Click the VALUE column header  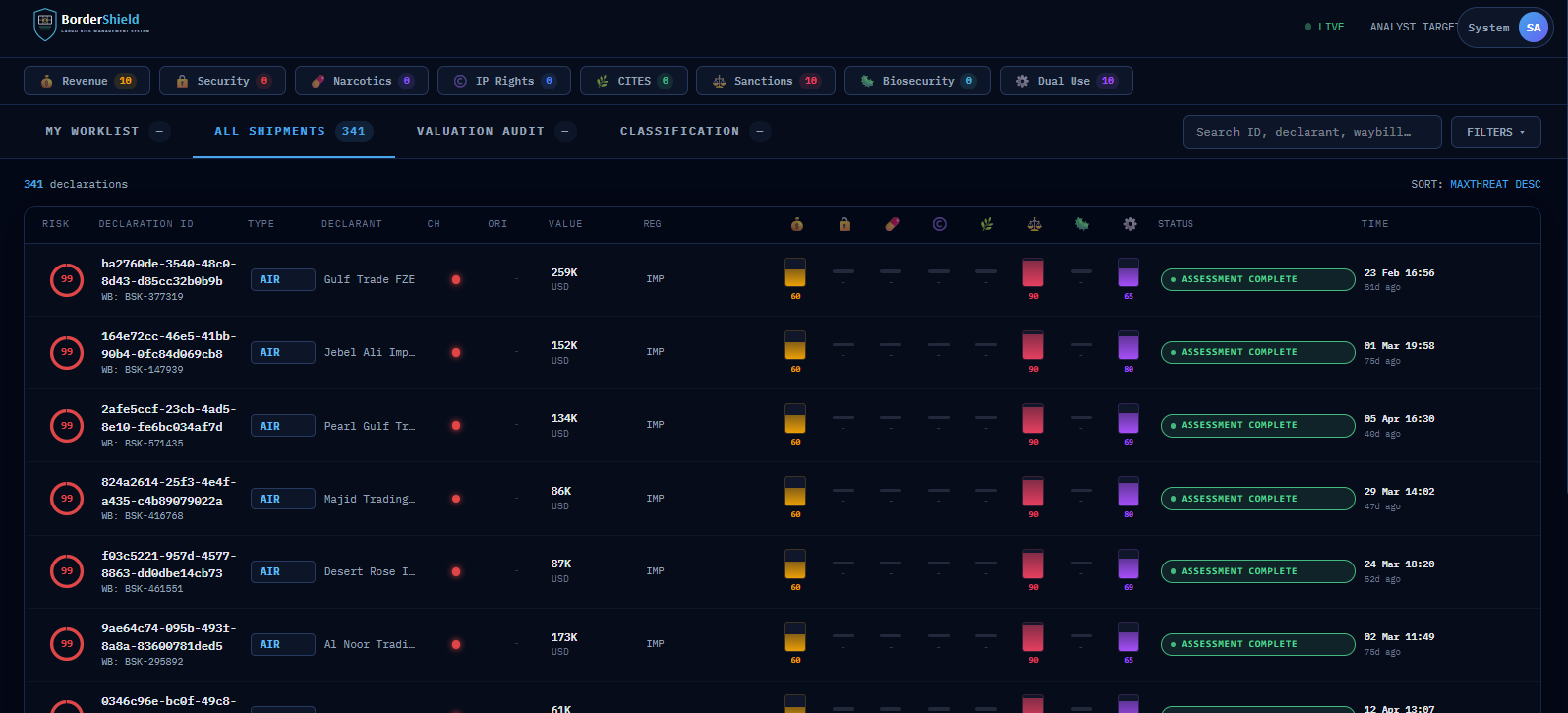click(x=565, y=224)
